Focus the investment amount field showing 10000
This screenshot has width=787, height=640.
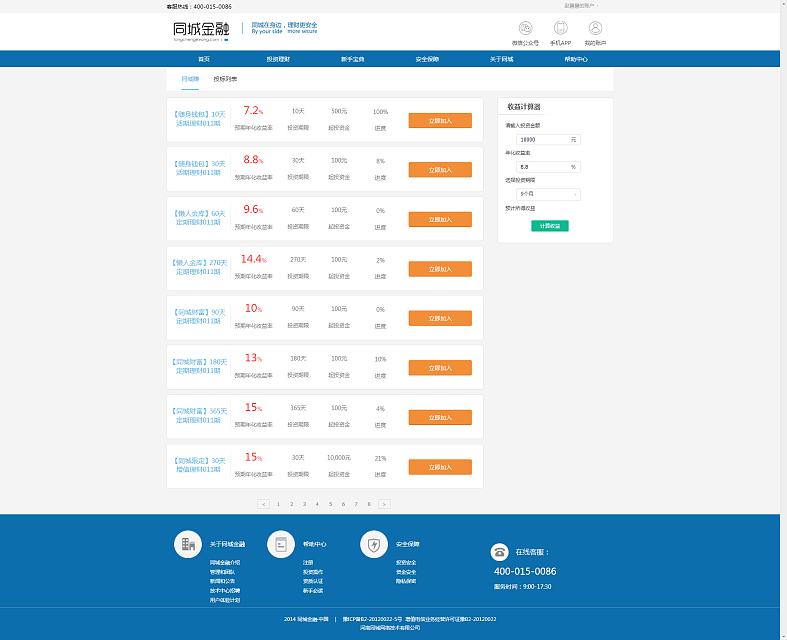point(548,140)
